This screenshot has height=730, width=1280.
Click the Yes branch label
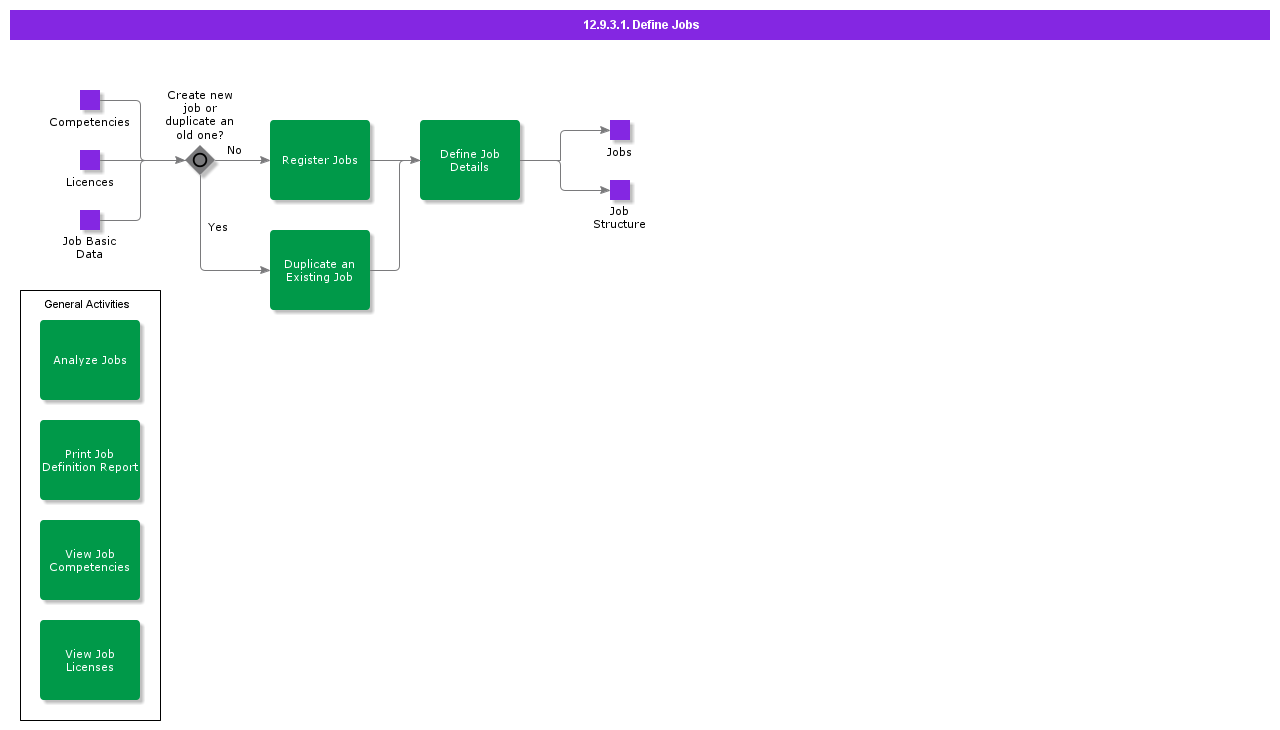(218, 227)
